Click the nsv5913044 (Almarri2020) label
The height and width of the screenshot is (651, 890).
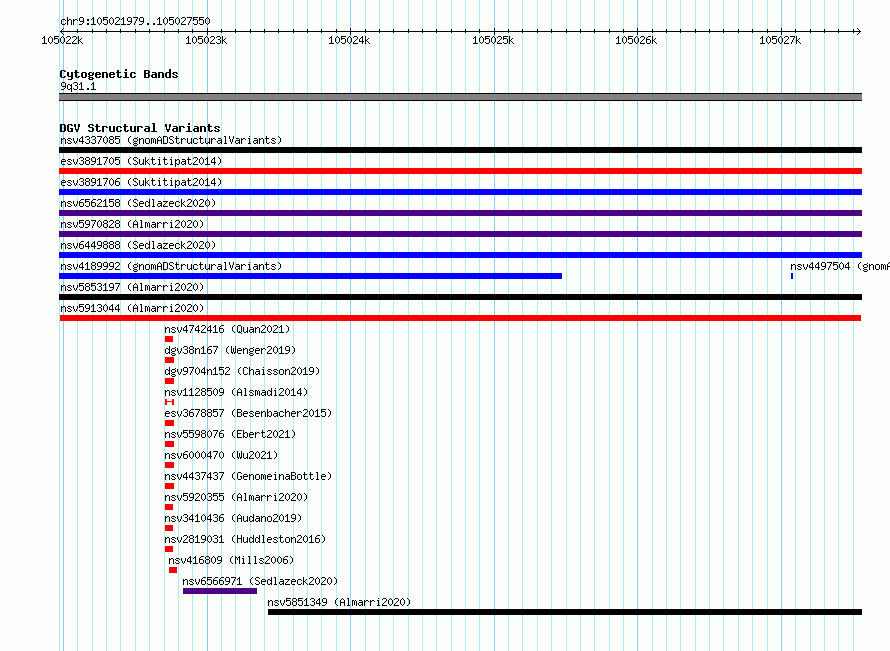[x=132, y=308]
